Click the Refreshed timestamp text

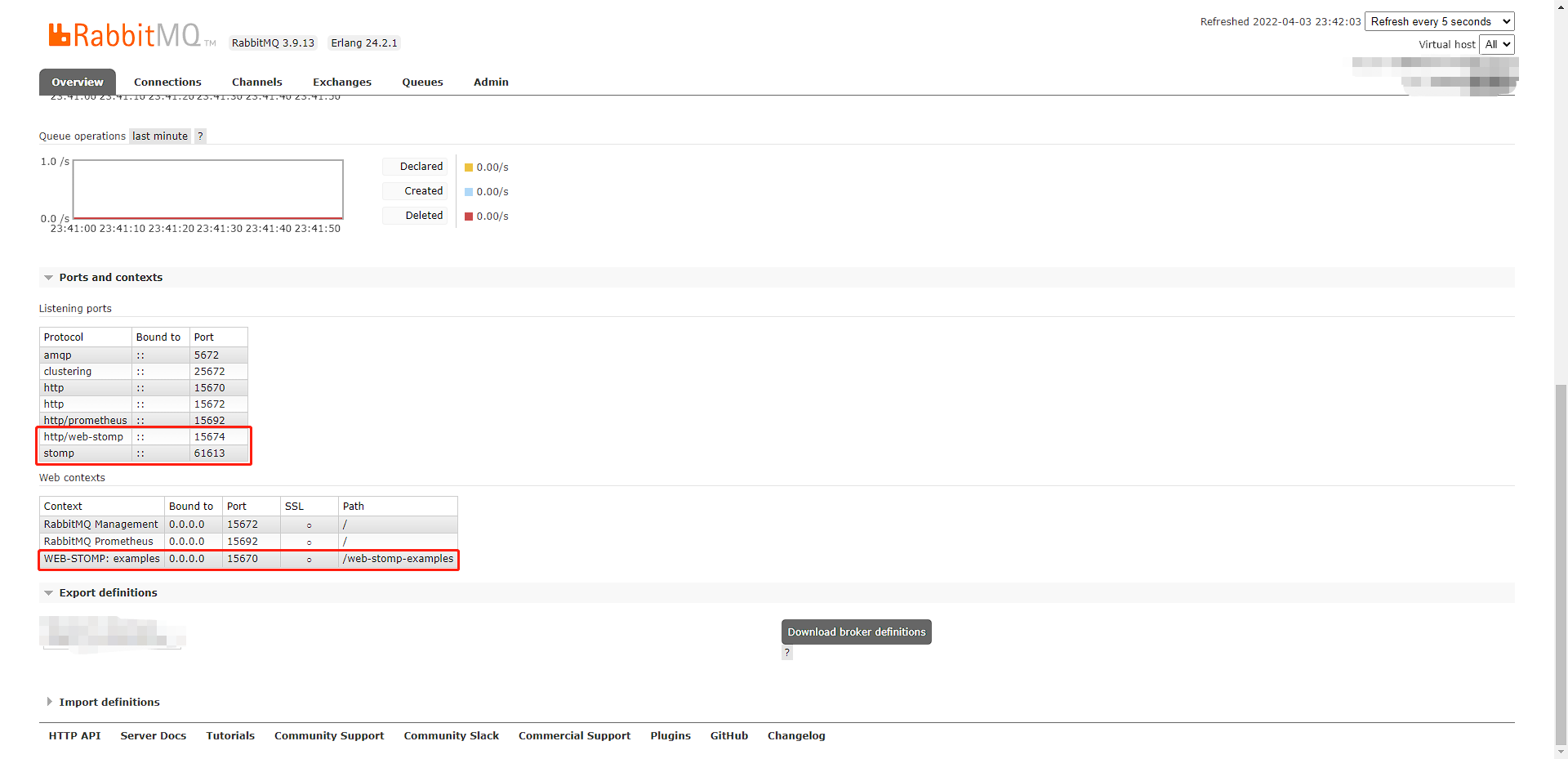pos(1281,22)
